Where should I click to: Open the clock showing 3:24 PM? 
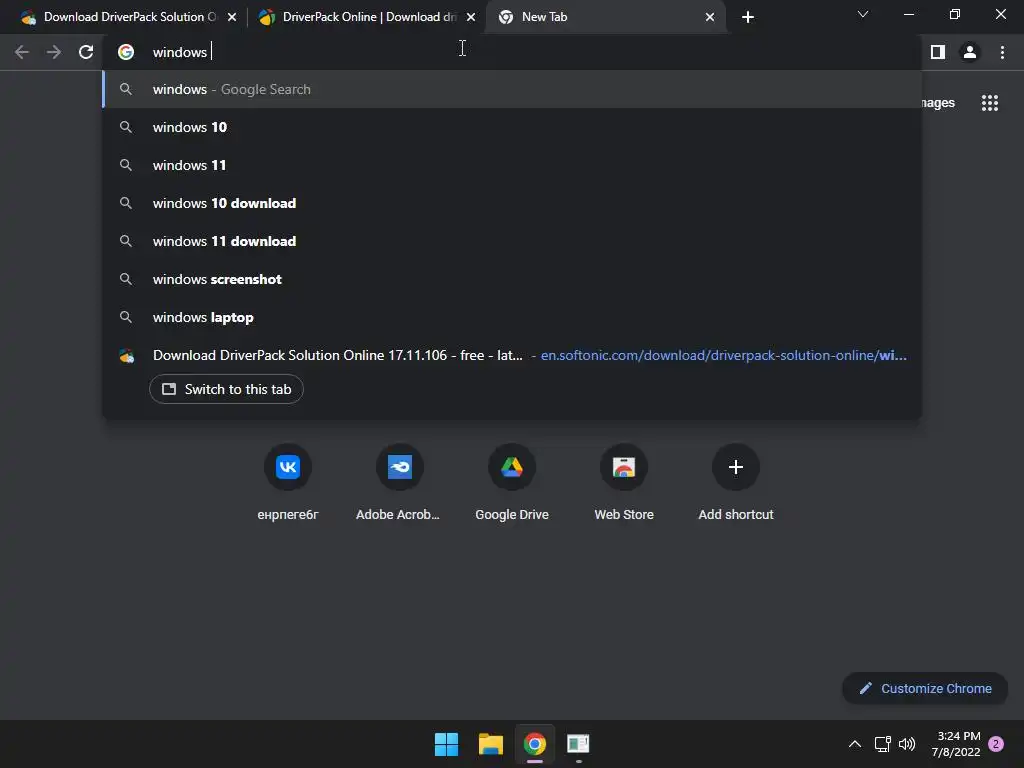(x=955, y=744)
